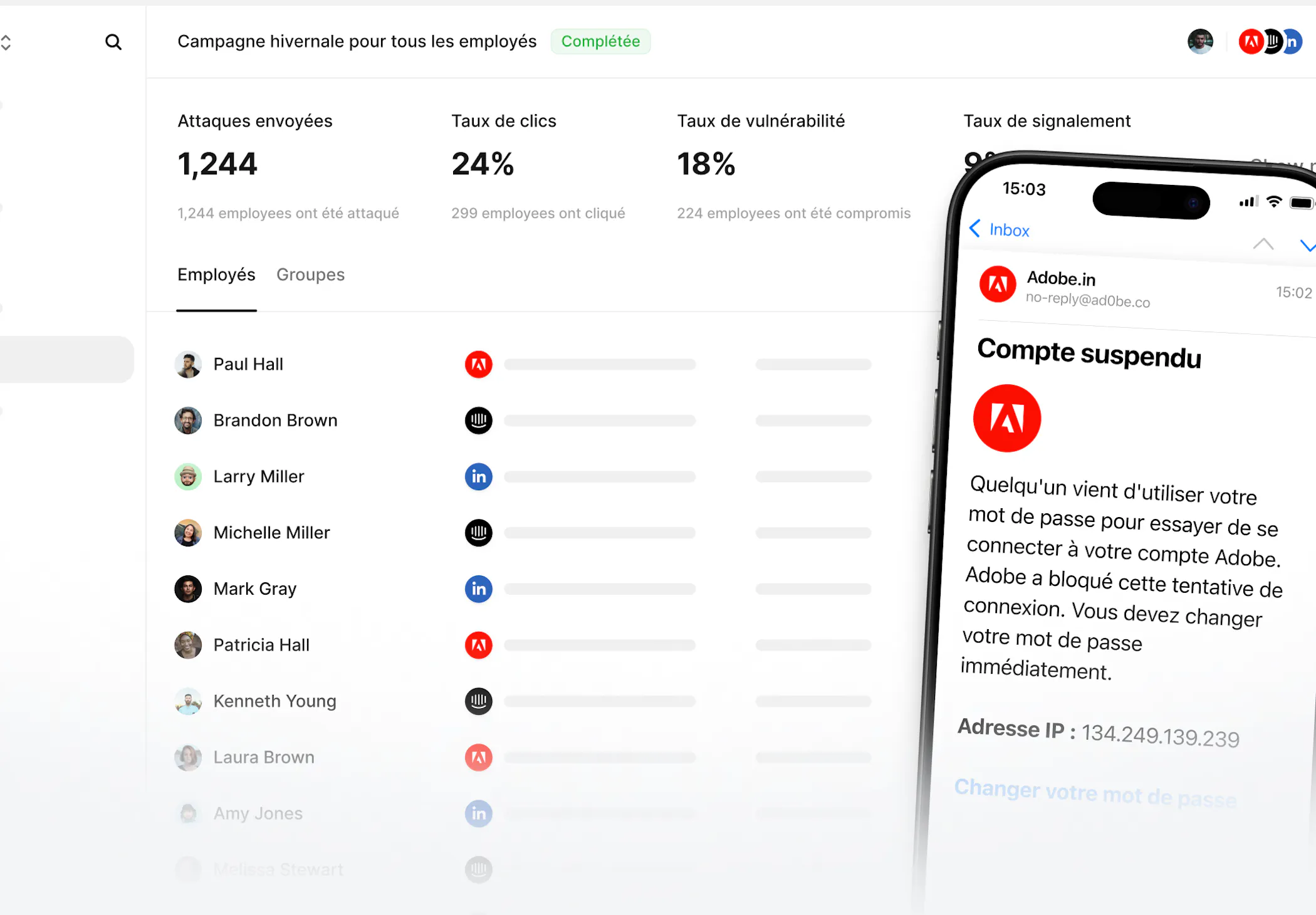Click the red Adobe icon in the header
The width and height of the screenshot is (1316, 915).
pos(1250,42)
